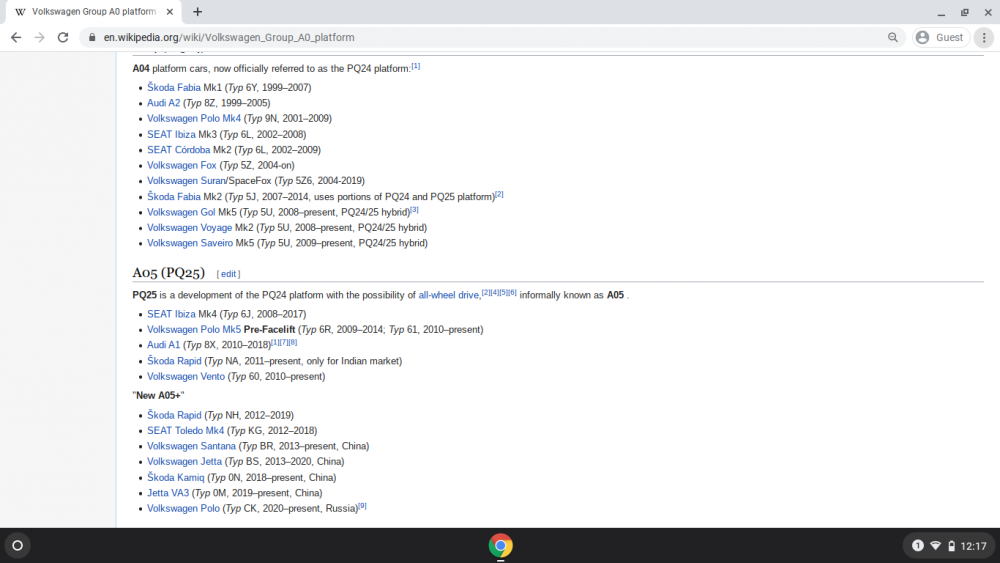Go back with the browser back arrow
1000x563 pixels.
pyautogui.click(x=16, y=38)
